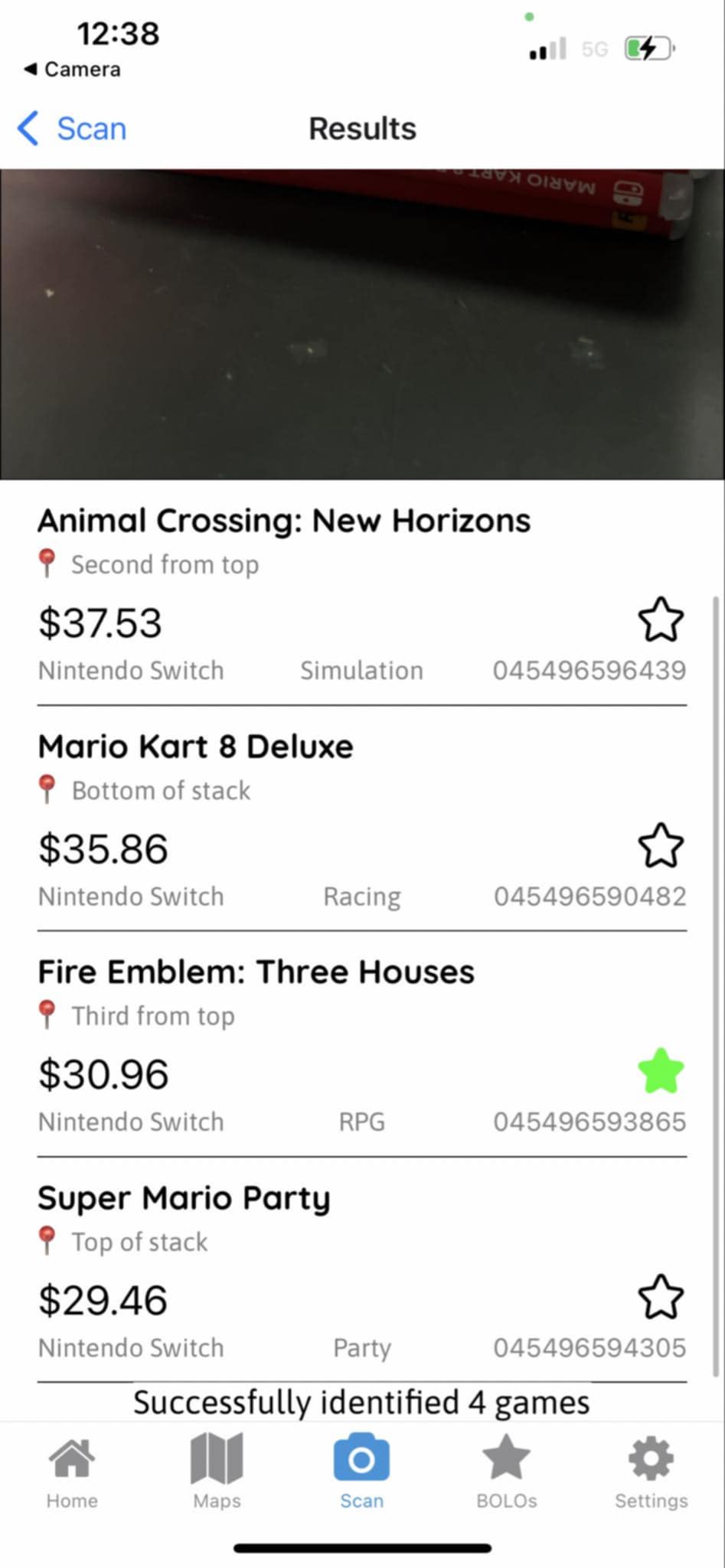Open the Maps tab icon
725x1568 pixels.
click(x=217, y=1458)
